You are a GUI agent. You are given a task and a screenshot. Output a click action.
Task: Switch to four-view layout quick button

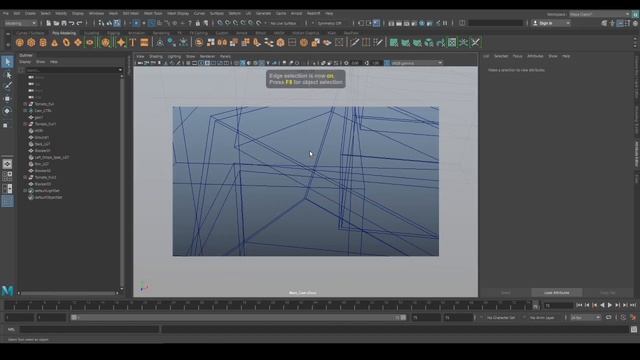7,176
